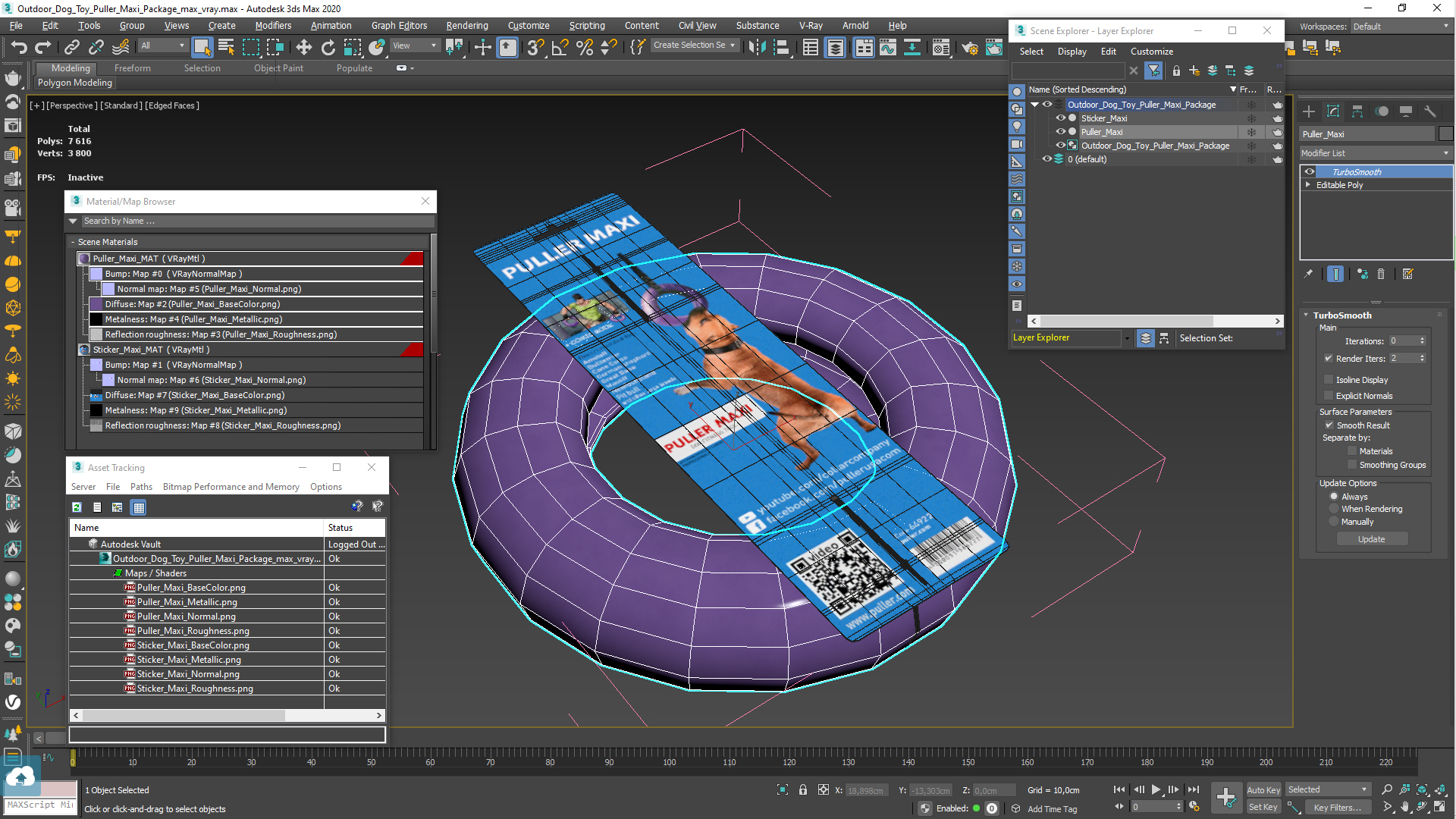The width and height of the screenshot is (1456, 819).
Task: Open the Workspaces Default dropdown
Action: coord(1401,27)
